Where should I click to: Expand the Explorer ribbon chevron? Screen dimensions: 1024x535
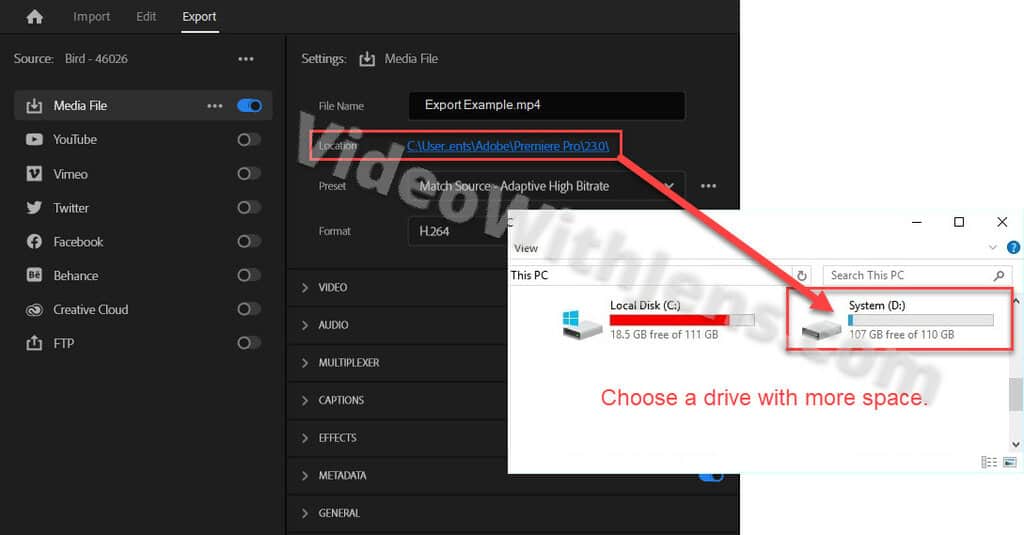click(993, 248)
